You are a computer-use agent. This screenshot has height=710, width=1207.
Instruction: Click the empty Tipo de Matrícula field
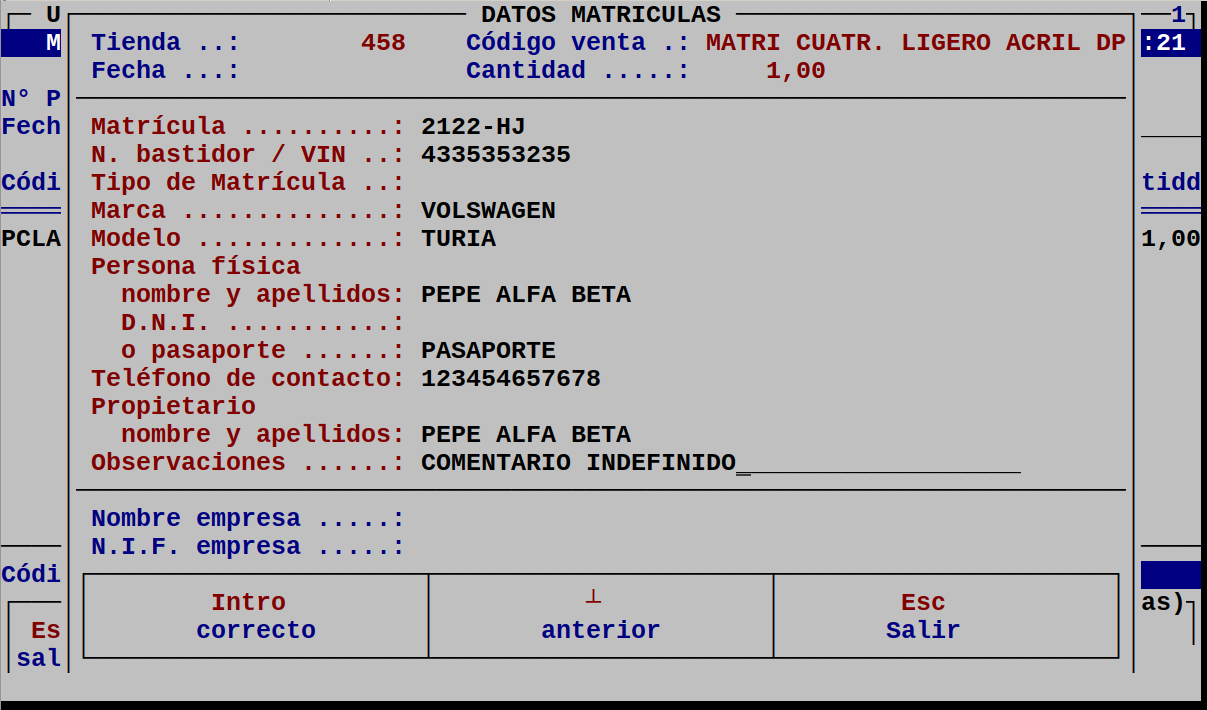coord(450,182)
